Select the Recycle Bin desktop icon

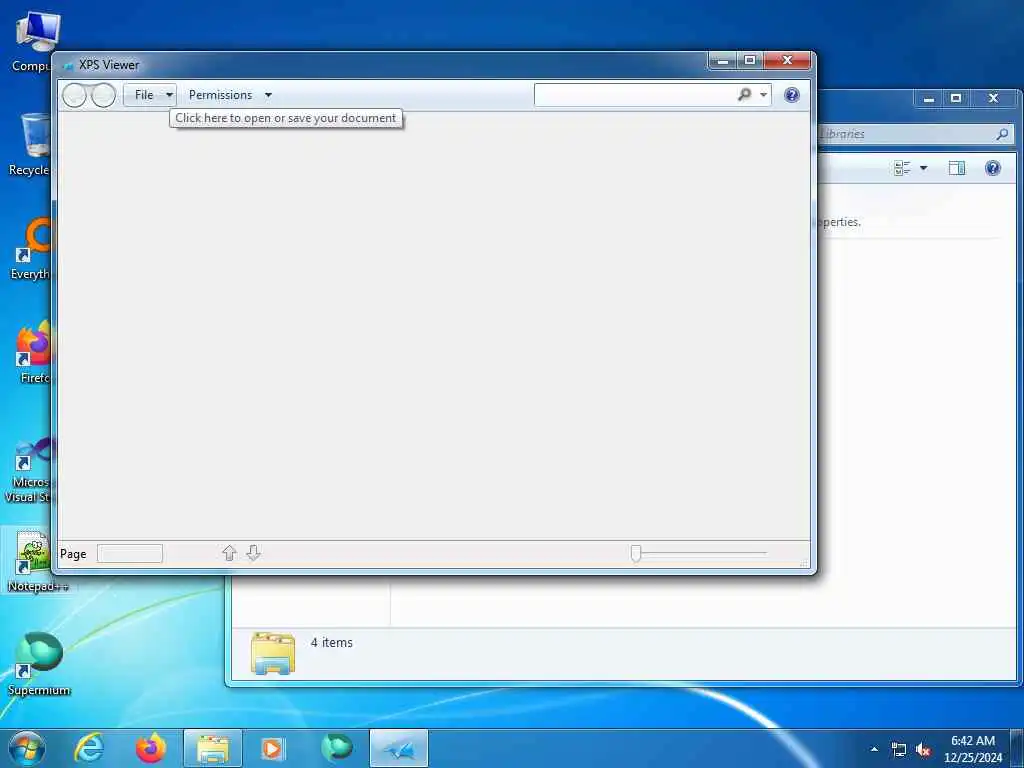(29, 145)
